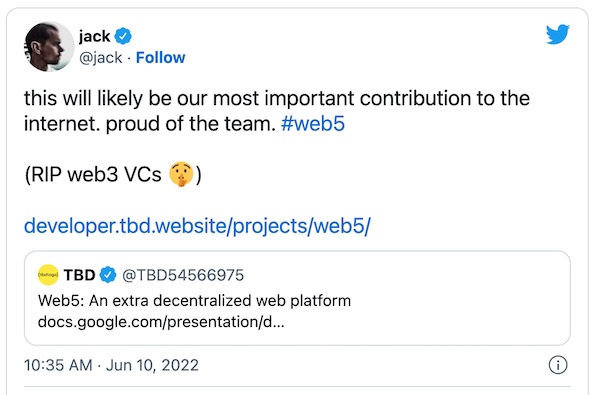Open the quoted Web5 tweet text
The image size is (600, 395).
[x=194, y=301]
